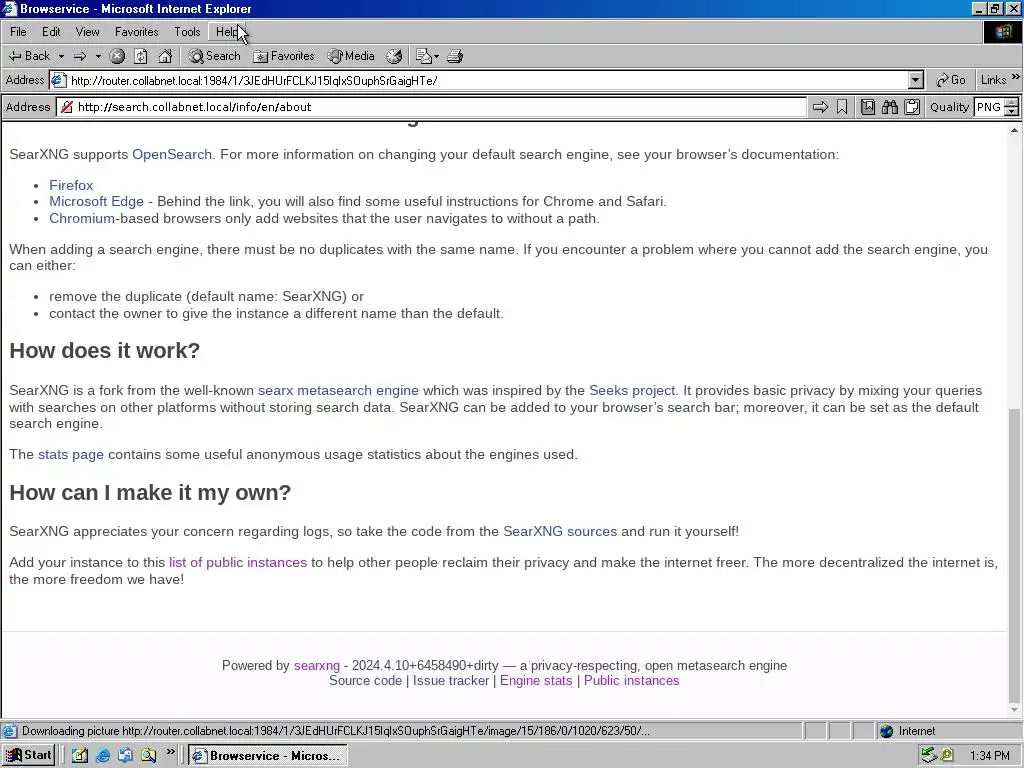Screen dimensions: 1024x768
Task: Refresh the page with the Refresh icon
Action: (x=140, y=56)
